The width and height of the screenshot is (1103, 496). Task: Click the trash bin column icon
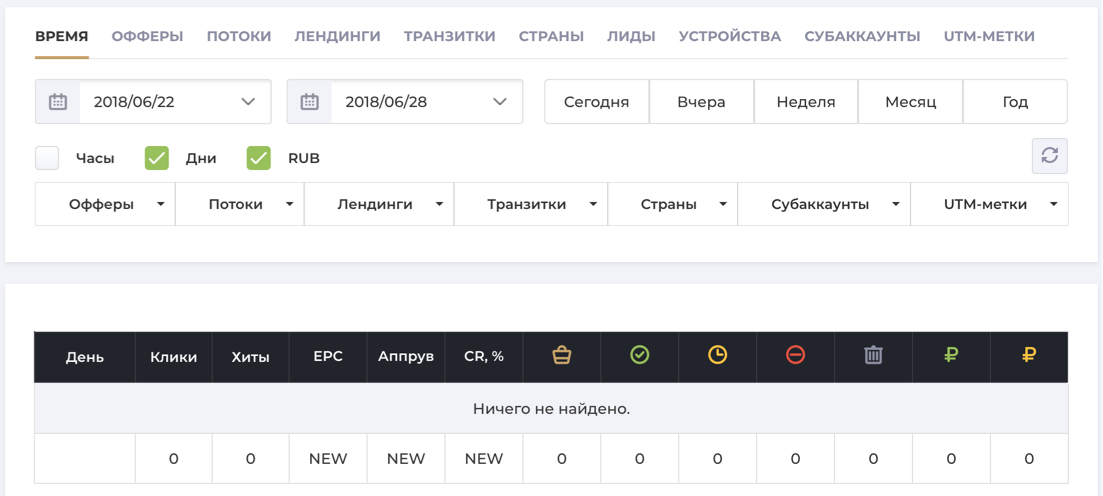pyautogui.click(x=873, y=355)
